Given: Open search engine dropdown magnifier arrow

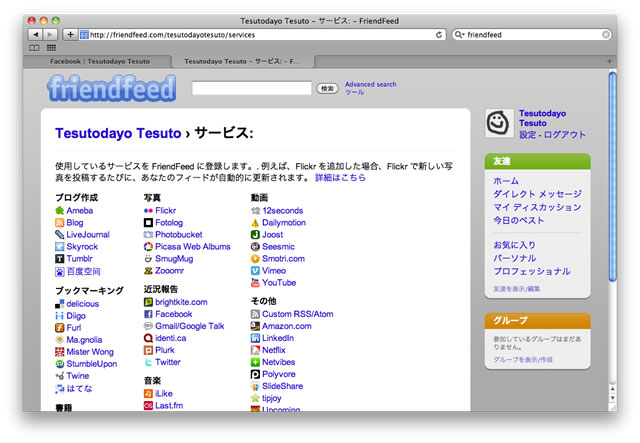Looking at the screenshot, I should pos(460,35).
